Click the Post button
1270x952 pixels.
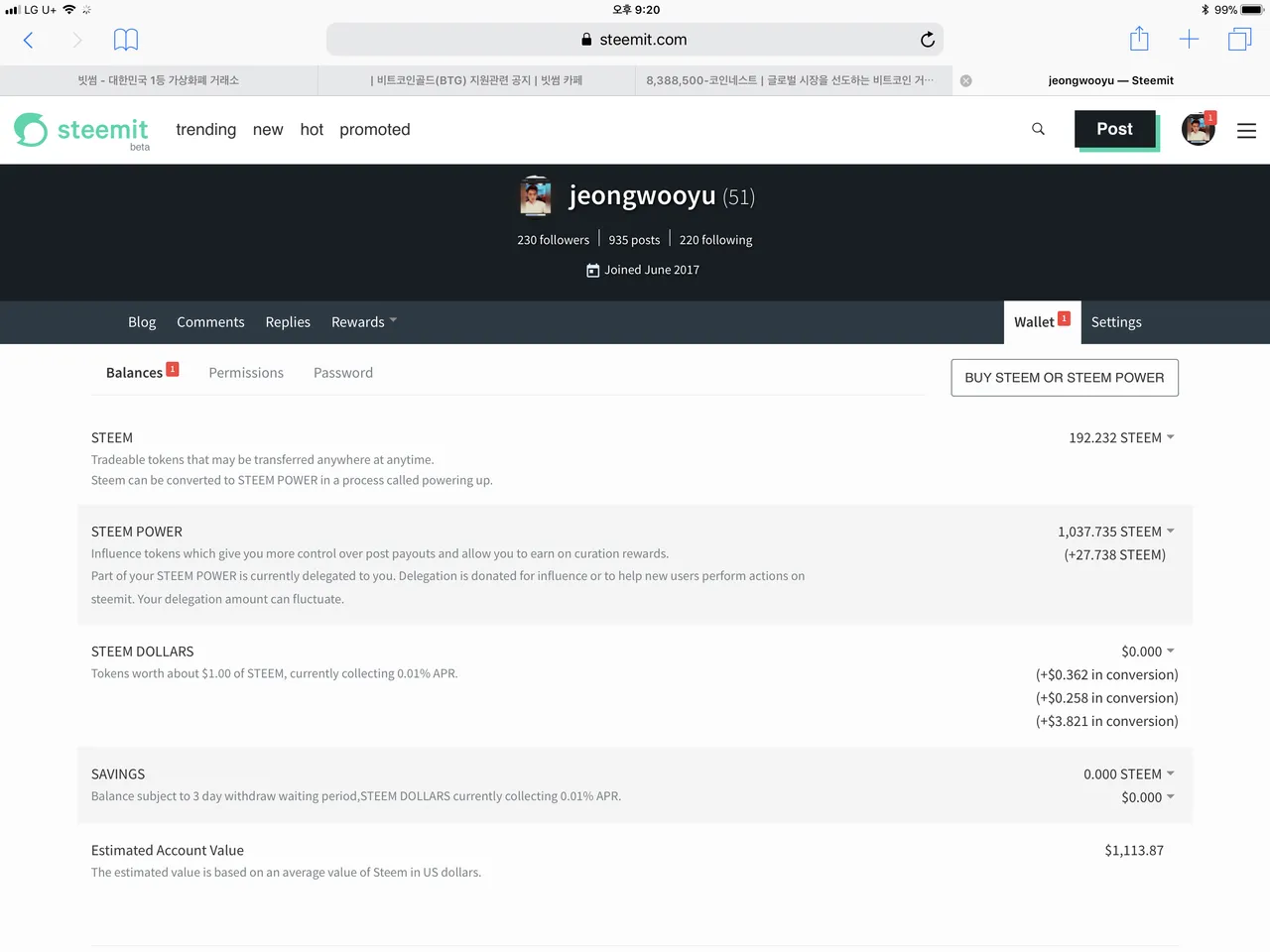(1115, 129)
